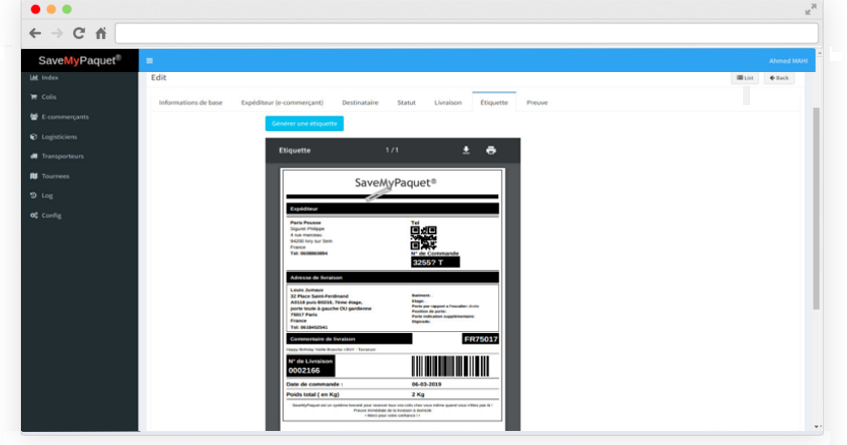Download the label PDF with the download icon

[466, 150]
